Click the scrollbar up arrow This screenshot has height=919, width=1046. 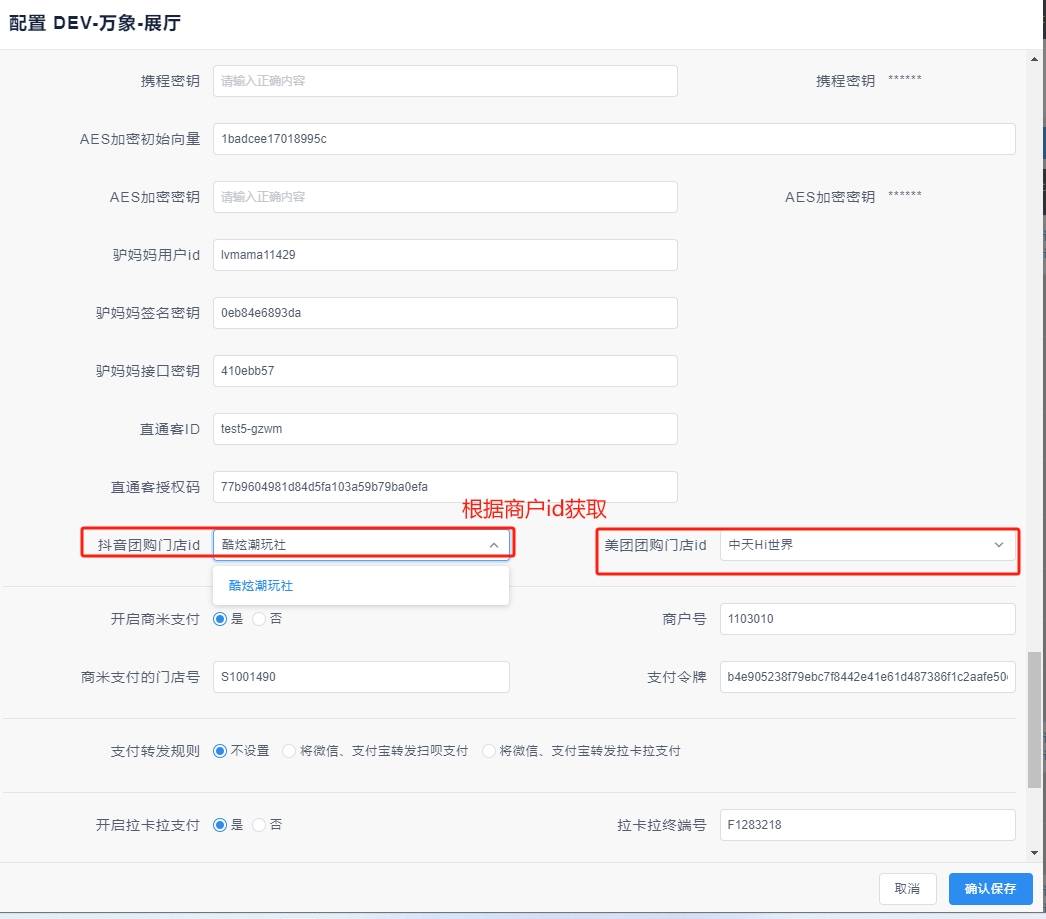click(1034, 59)
